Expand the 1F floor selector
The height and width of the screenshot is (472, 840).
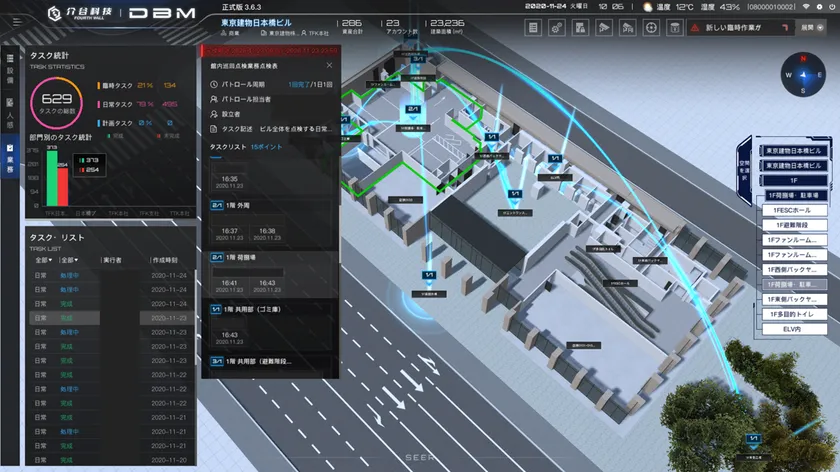[792, 179]
